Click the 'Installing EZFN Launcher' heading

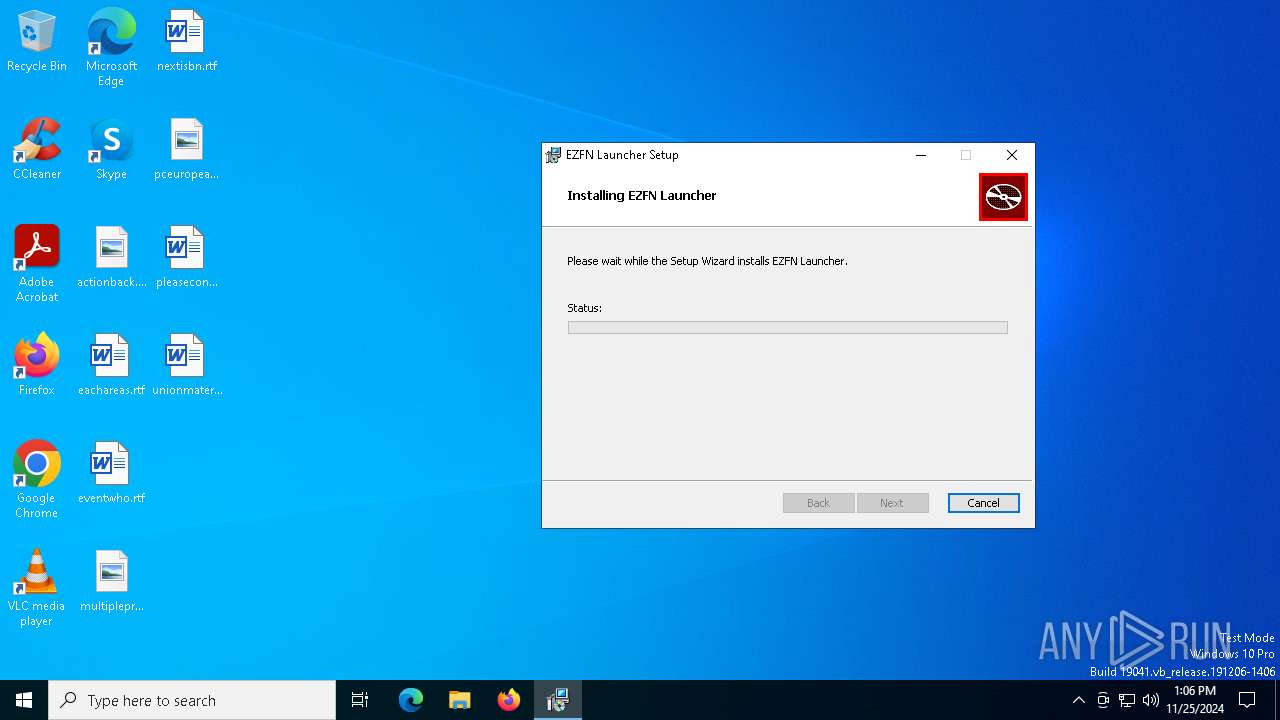coord(642,195)
